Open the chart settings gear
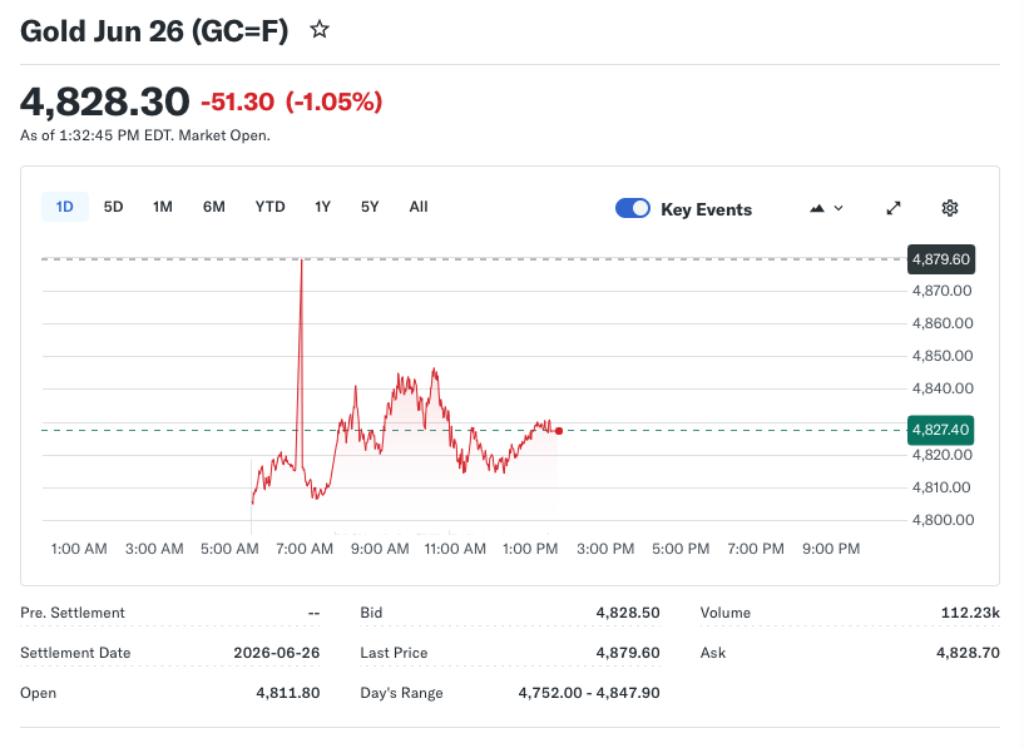Viewport: 1024px width, 748px height. pos(949,208)
